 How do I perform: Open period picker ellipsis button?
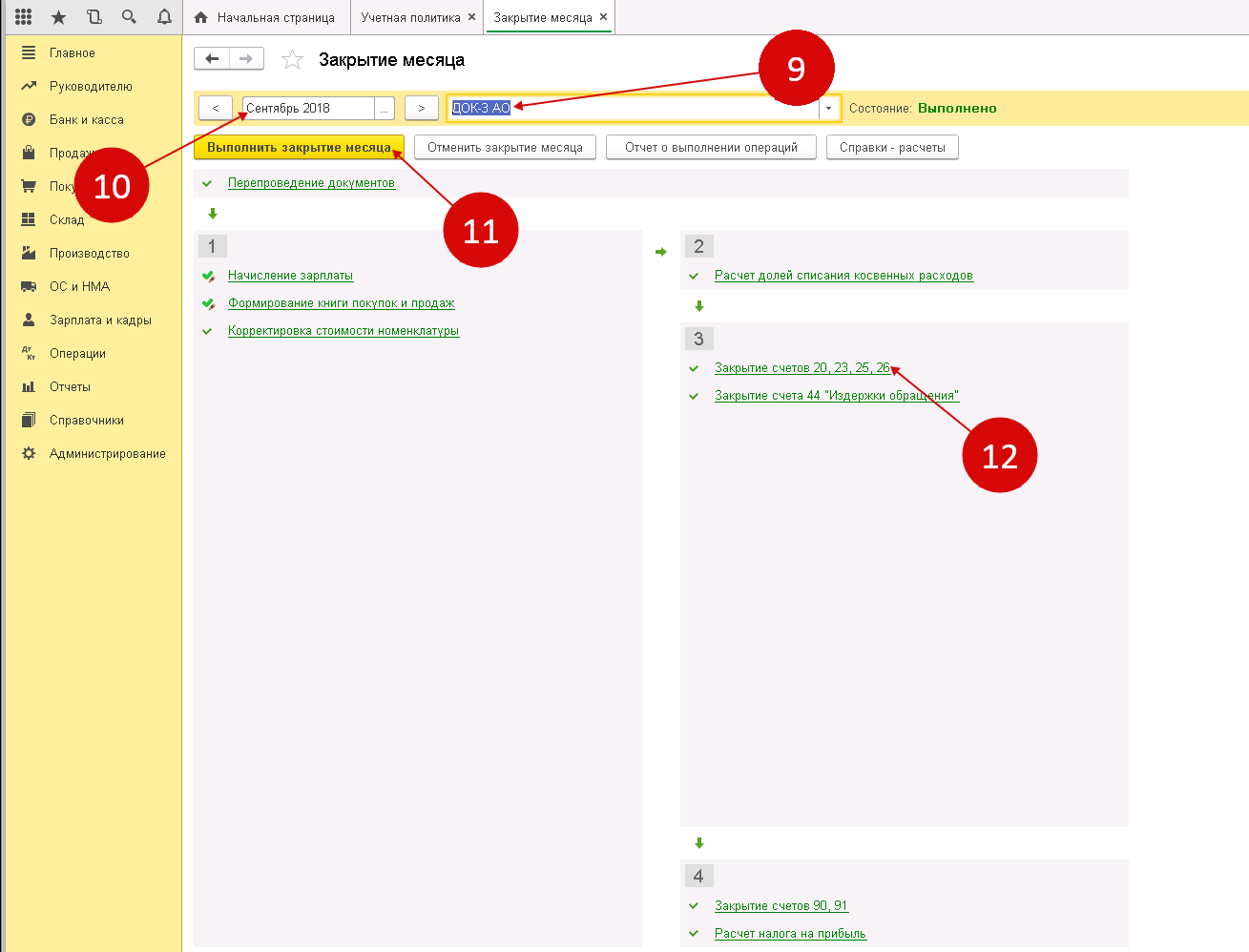coord(384,109)
